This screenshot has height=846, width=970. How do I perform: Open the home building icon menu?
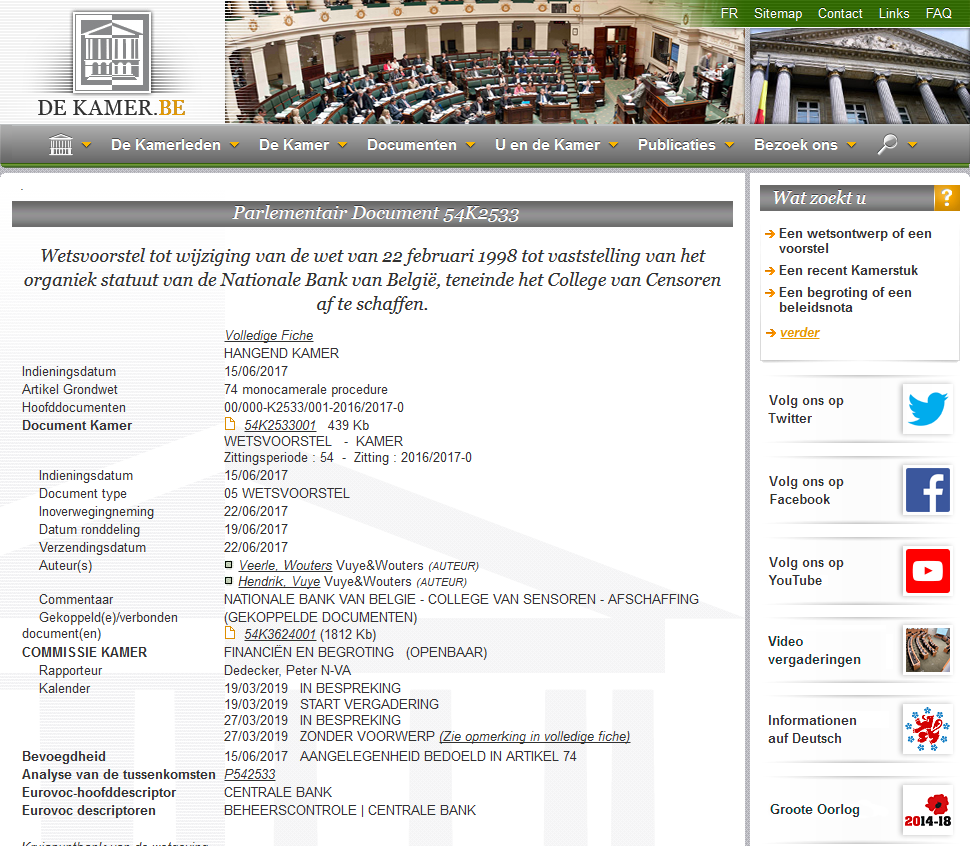coord(61,145)
